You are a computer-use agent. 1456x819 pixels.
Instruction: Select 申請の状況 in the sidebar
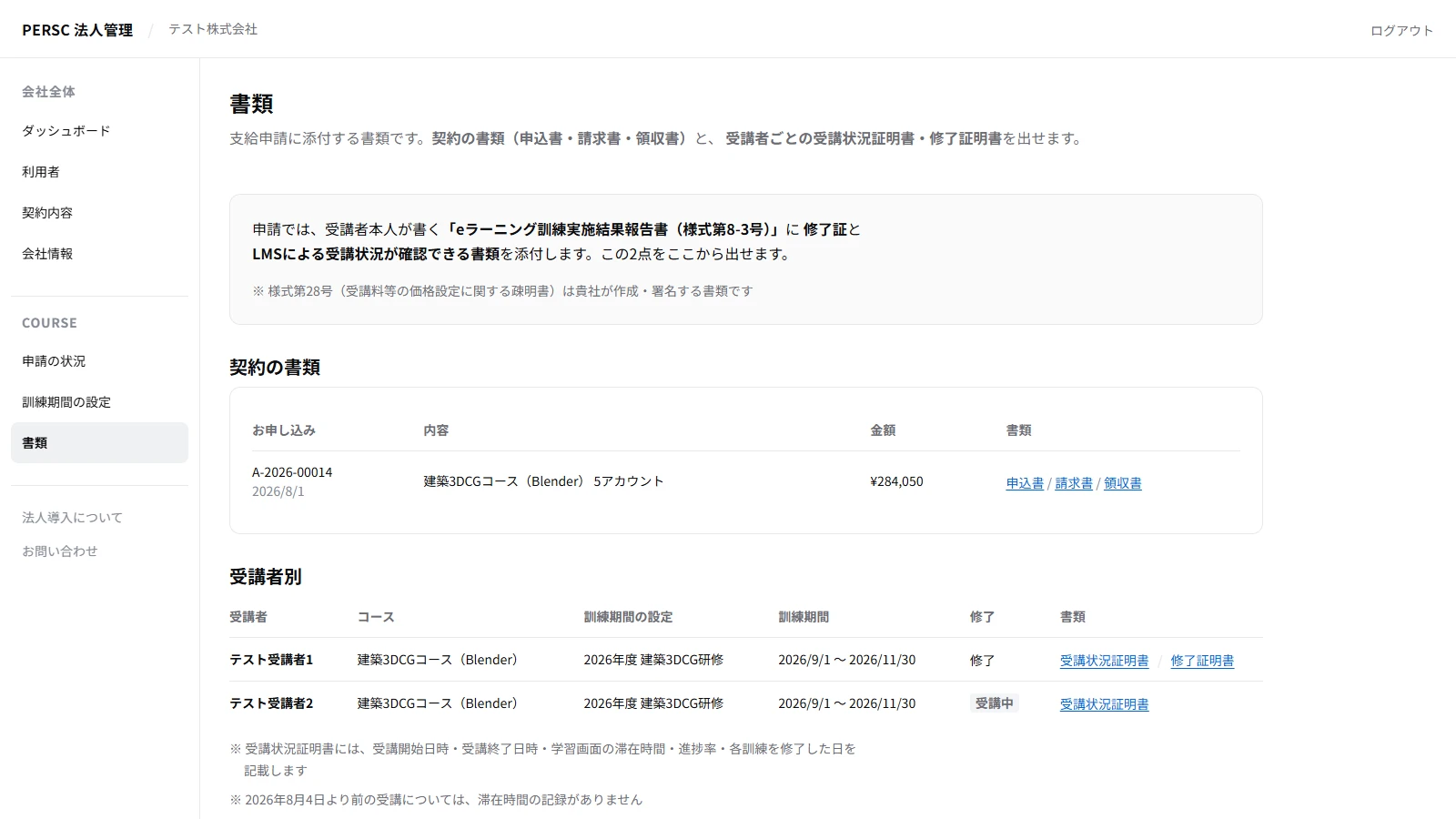(x=99, y=361)
